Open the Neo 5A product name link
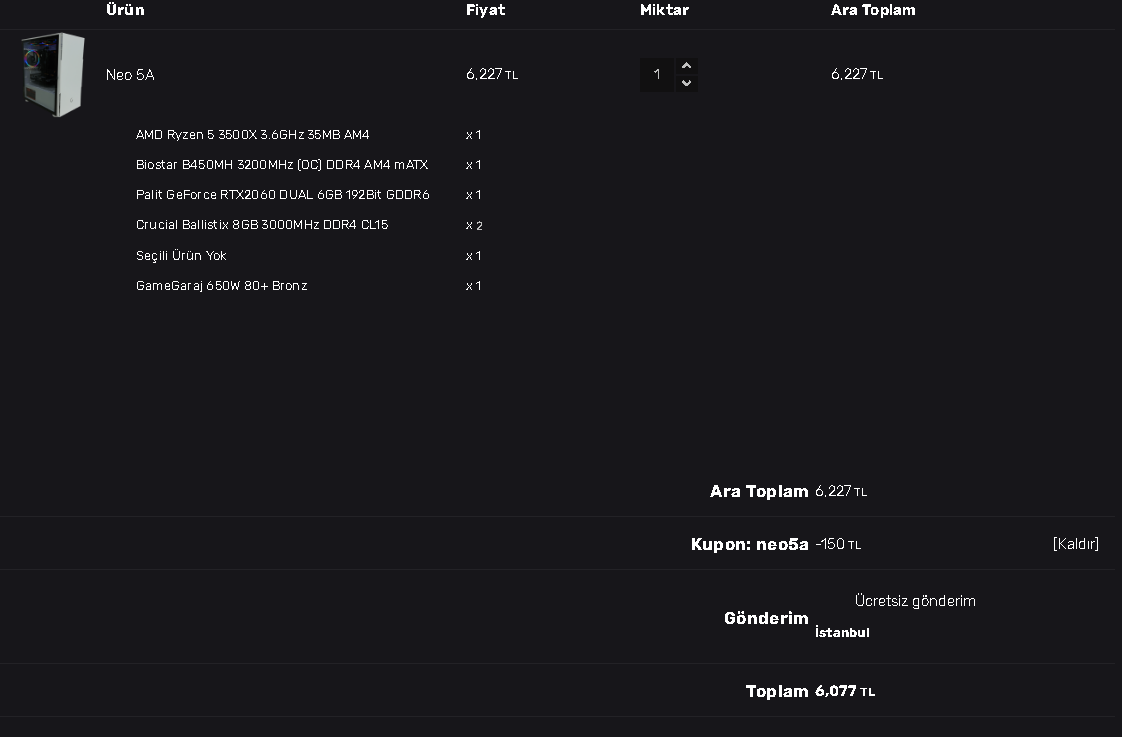Screen dimensions: 1122x737 coord(130,75)
